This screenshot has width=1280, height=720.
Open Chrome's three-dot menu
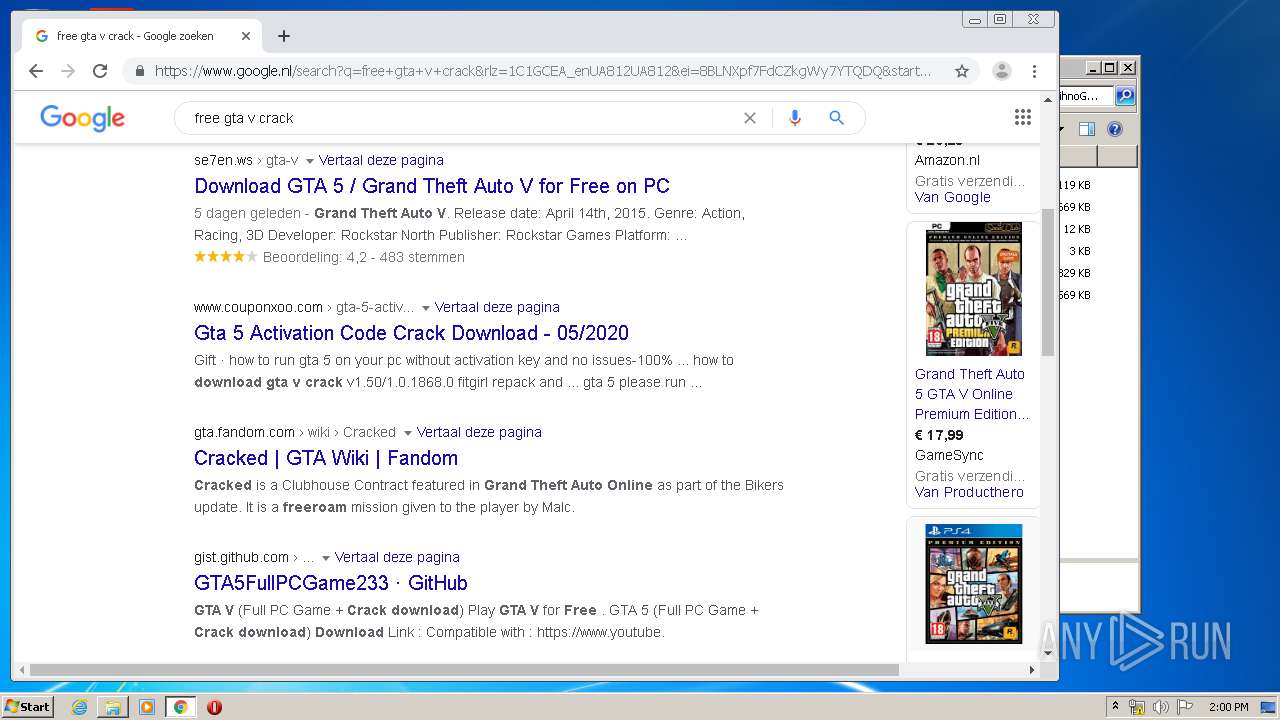[x=1034, y=71]
